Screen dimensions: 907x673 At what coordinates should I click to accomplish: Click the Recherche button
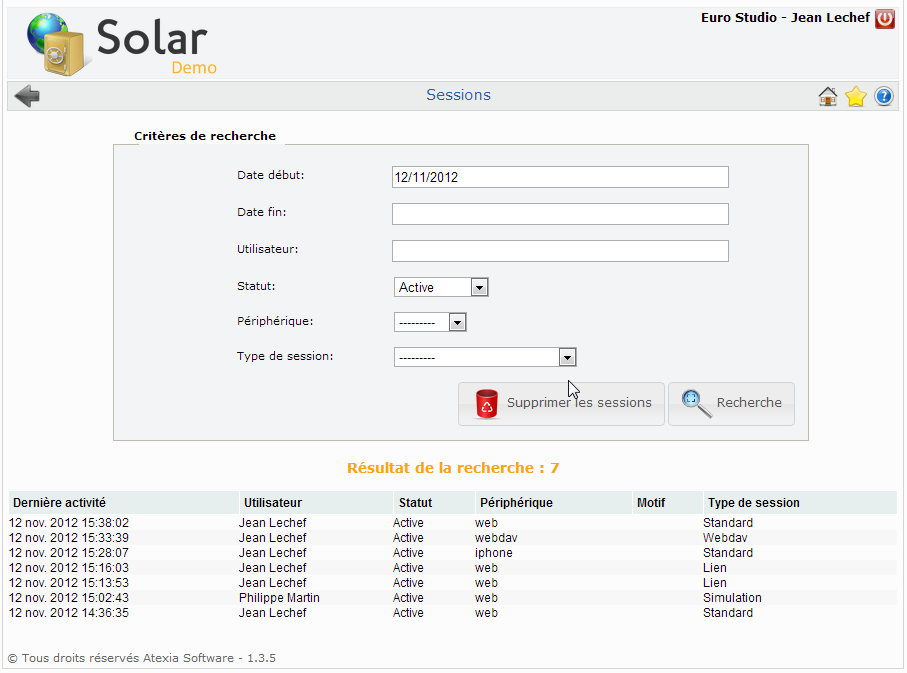[731, 404]
